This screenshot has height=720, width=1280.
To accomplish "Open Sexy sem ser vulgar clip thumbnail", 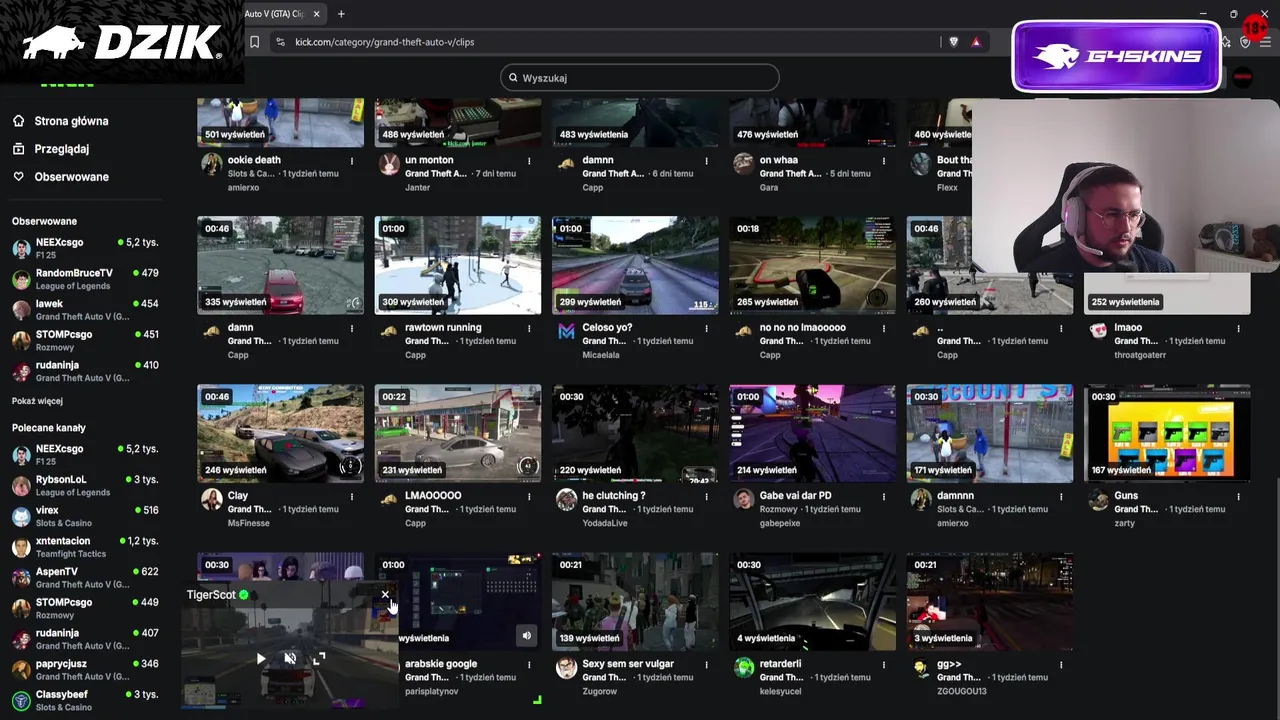I will 635,602.
